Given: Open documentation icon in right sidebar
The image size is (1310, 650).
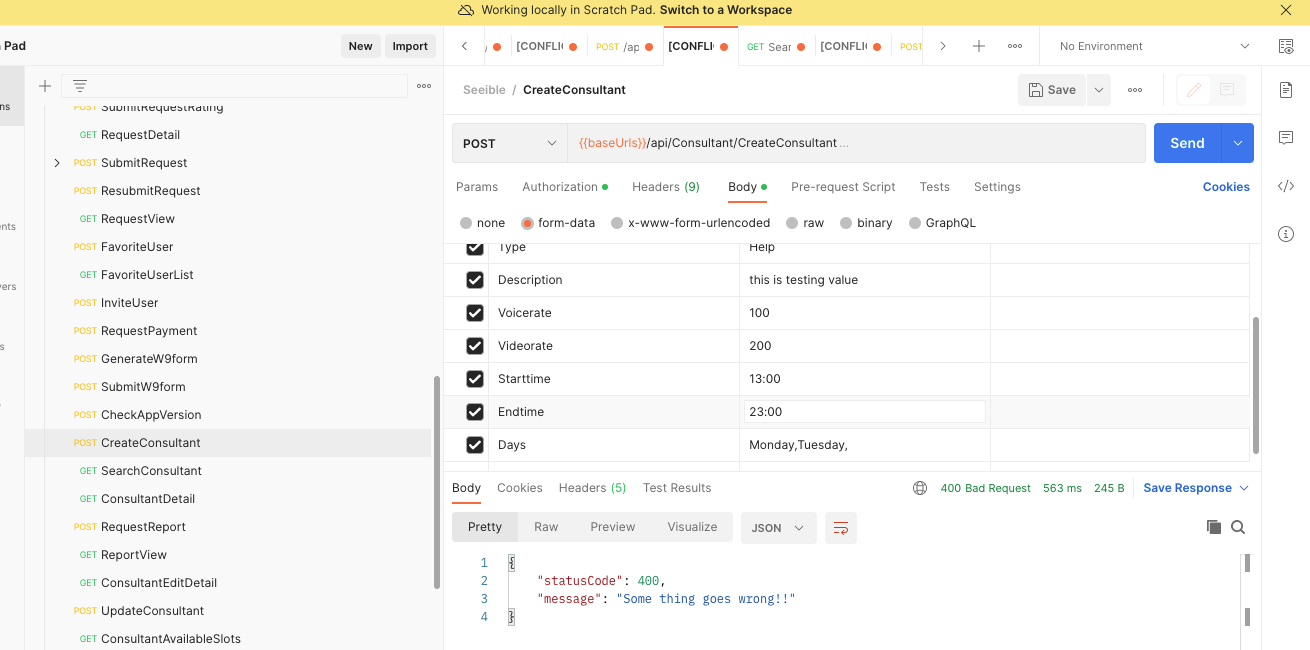Looking at the screenshot, I should [x=1286, y=90].
